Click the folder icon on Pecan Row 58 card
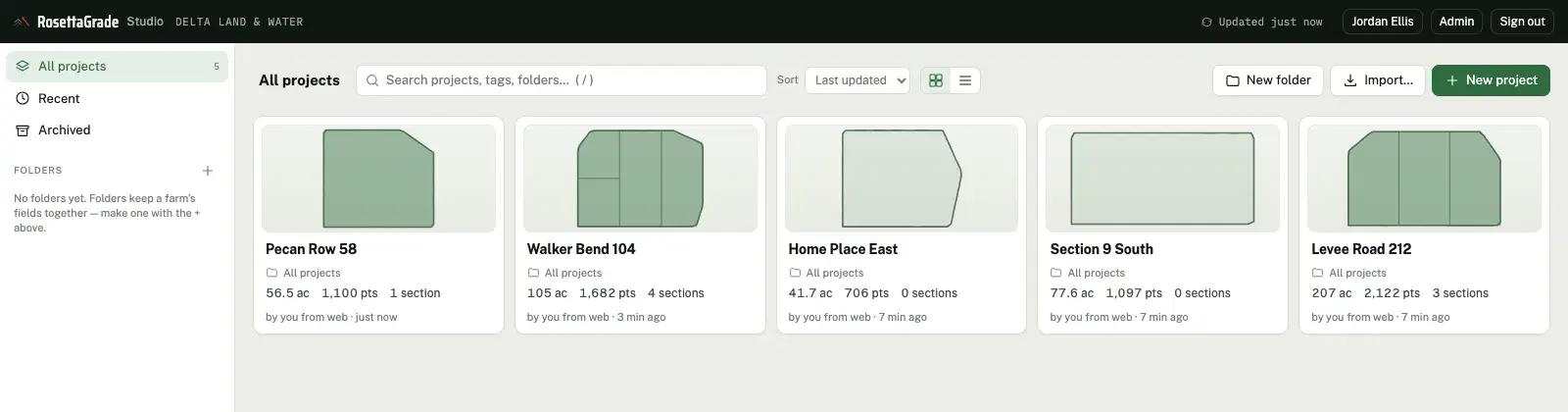The image size is (1568, 412). [271, 273]
